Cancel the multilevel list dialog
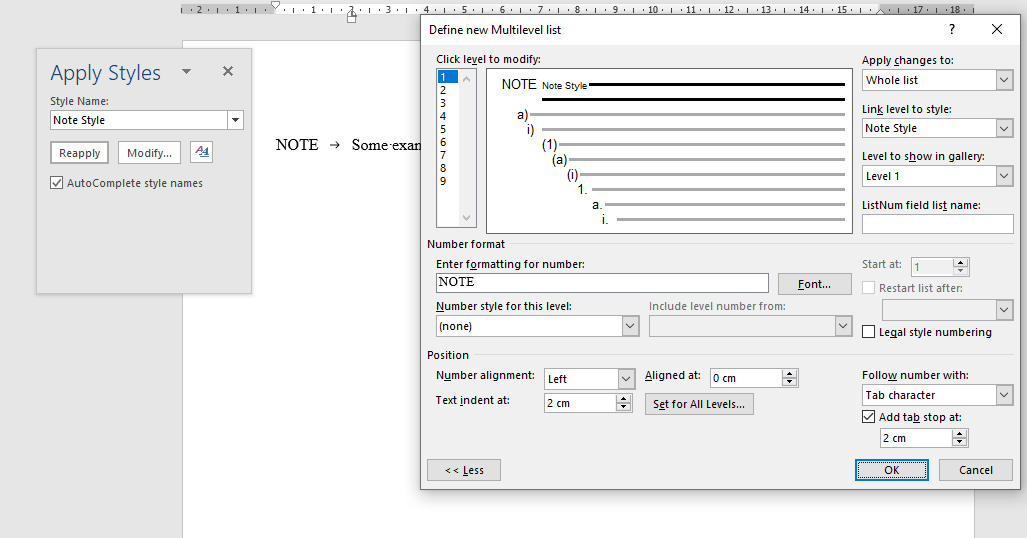Viewport: 1027px width, 538px height. (976, 470)
